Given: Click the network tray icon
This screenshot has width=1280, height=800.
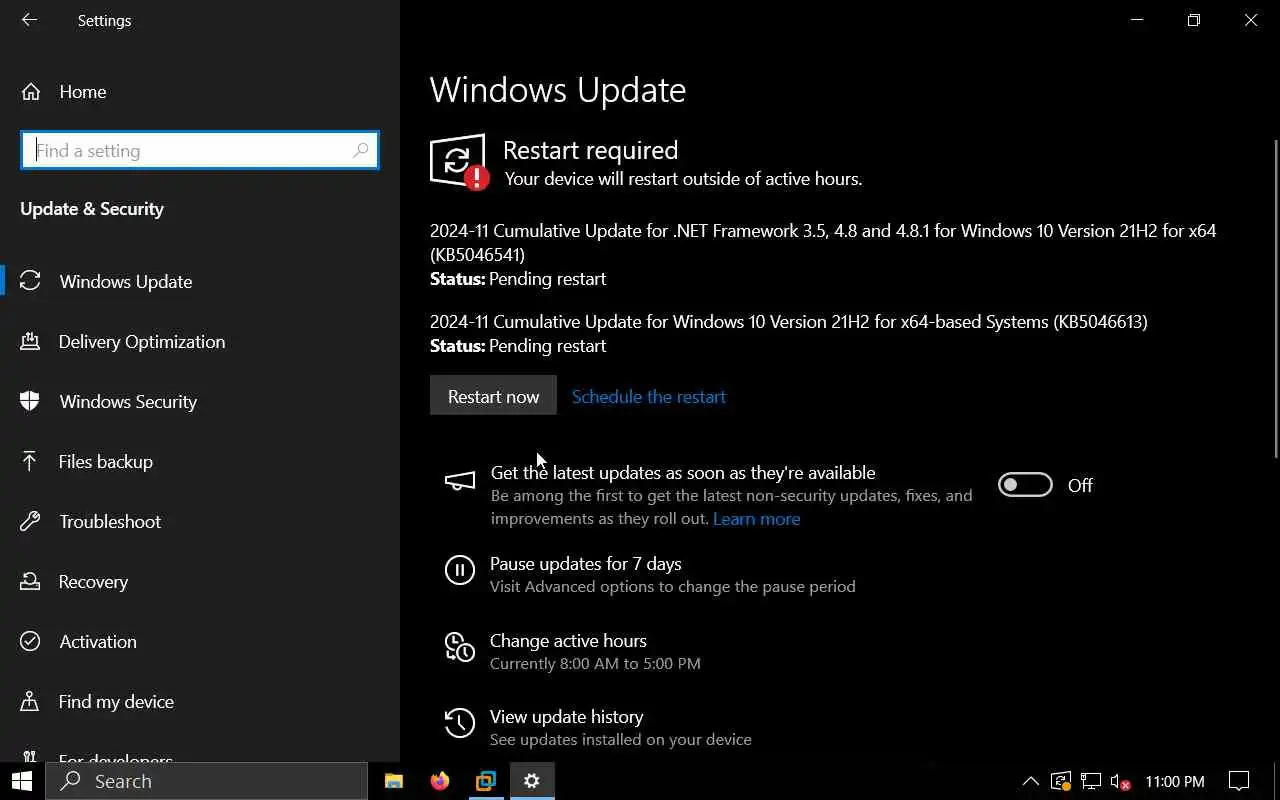Looking at the screenshot, I should (1091, 781).
